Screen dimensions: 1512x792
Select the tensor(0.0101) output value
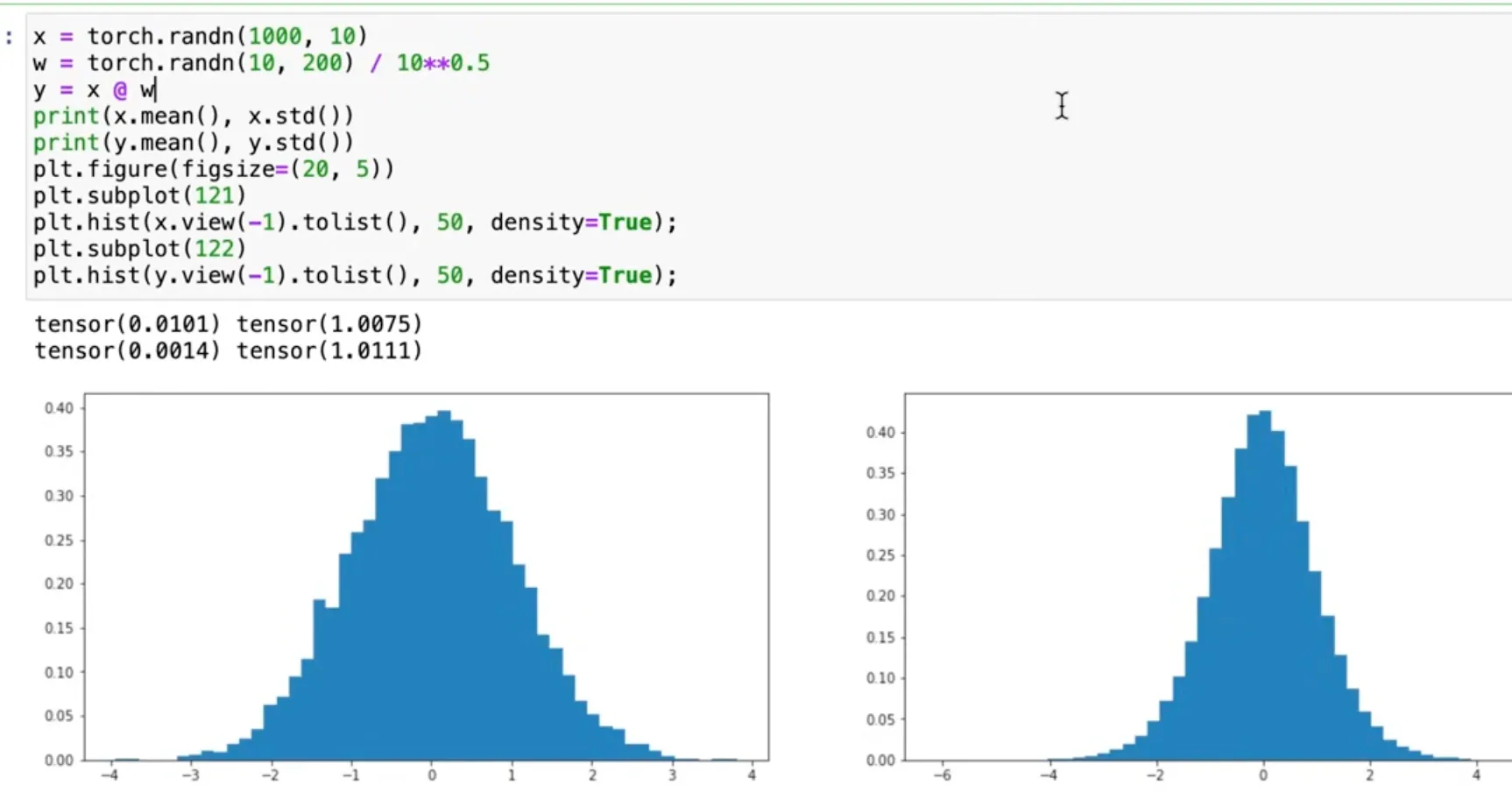(x=127, y=324)
